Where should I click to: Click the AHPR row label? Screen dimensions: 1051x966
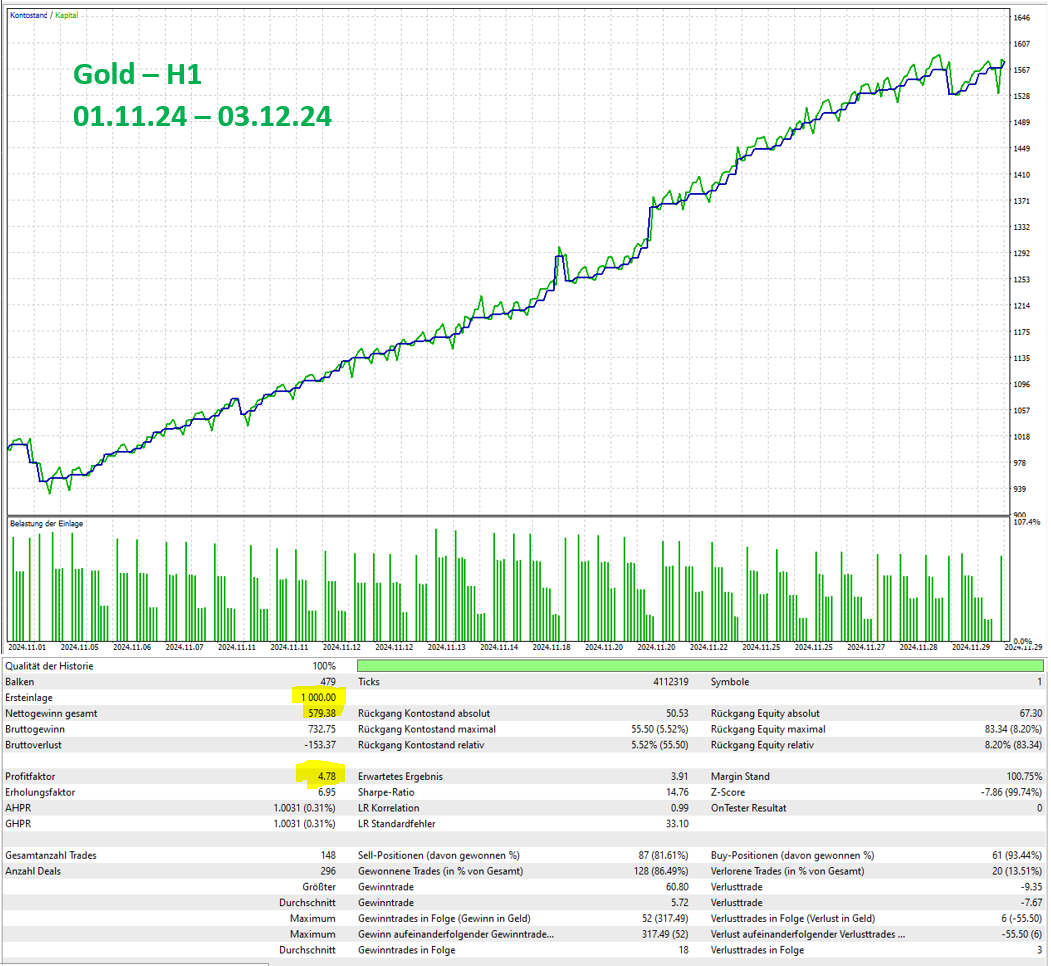(x=18, y=808)
